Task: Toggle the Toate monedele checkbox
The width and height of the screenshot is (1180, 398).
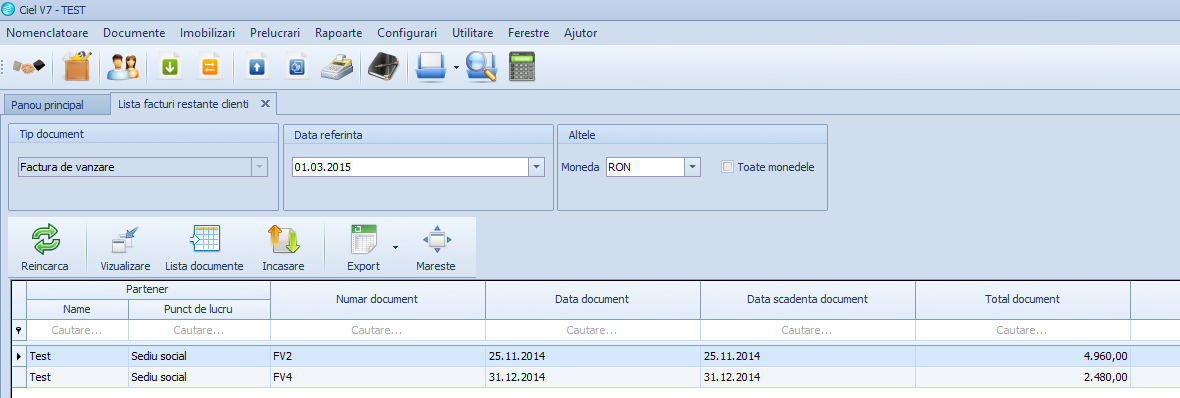Action: [x=728, y=167]
